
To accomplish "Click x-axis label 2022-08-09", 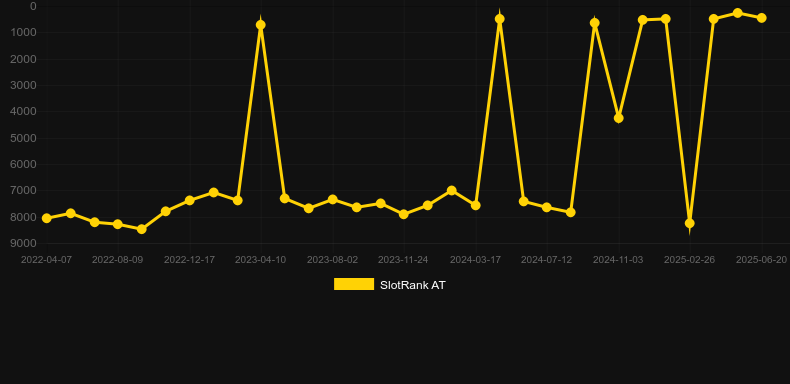I will click(117, 260).
